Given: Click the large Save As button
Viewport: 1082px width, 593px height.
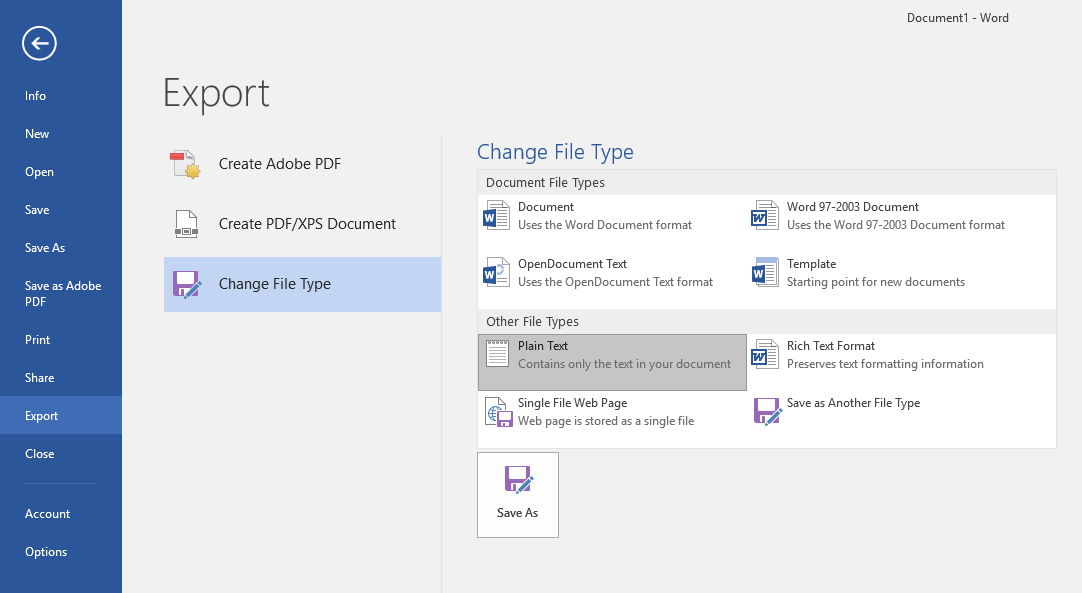Looking at the screenshot, I should click(x=518, y=495).
